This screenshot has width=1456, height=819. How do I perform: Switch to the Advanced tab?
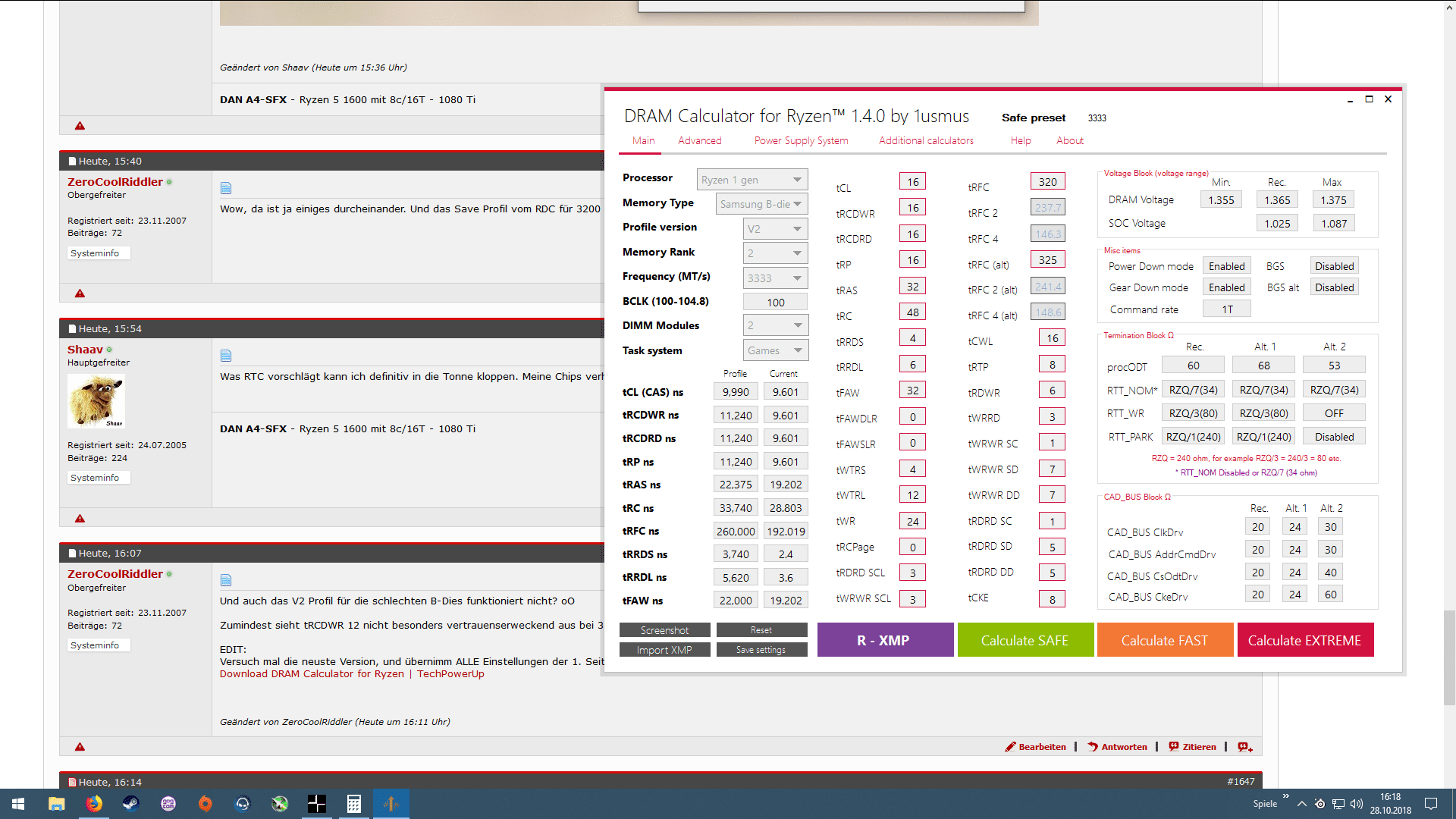pos(699,140)
